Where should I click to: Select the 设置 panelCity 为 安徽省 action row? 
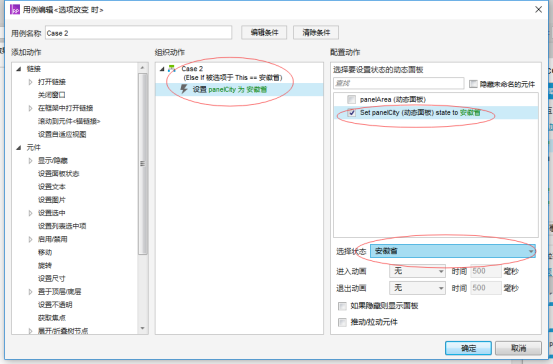click(239, 89)
